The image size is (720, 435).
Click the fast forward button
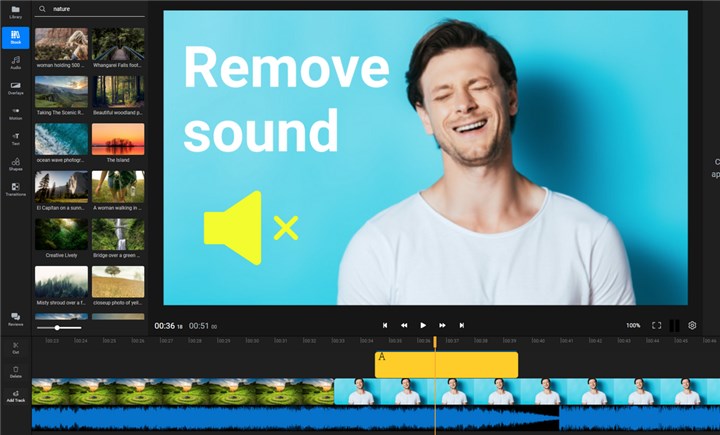(442, 325)
